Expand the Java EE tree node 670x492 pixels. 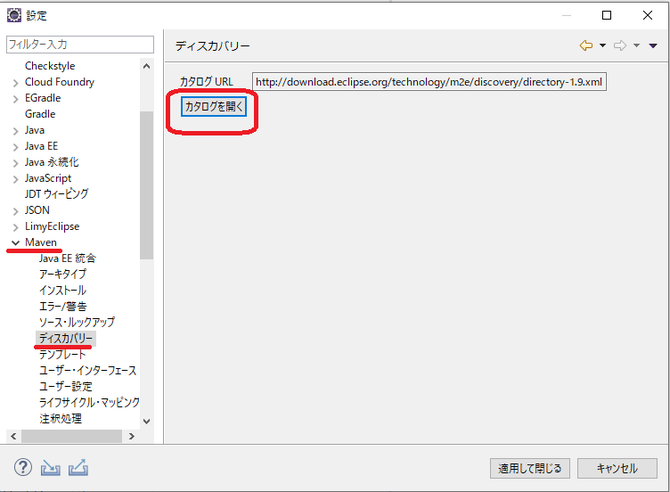(x=15, y=147)
